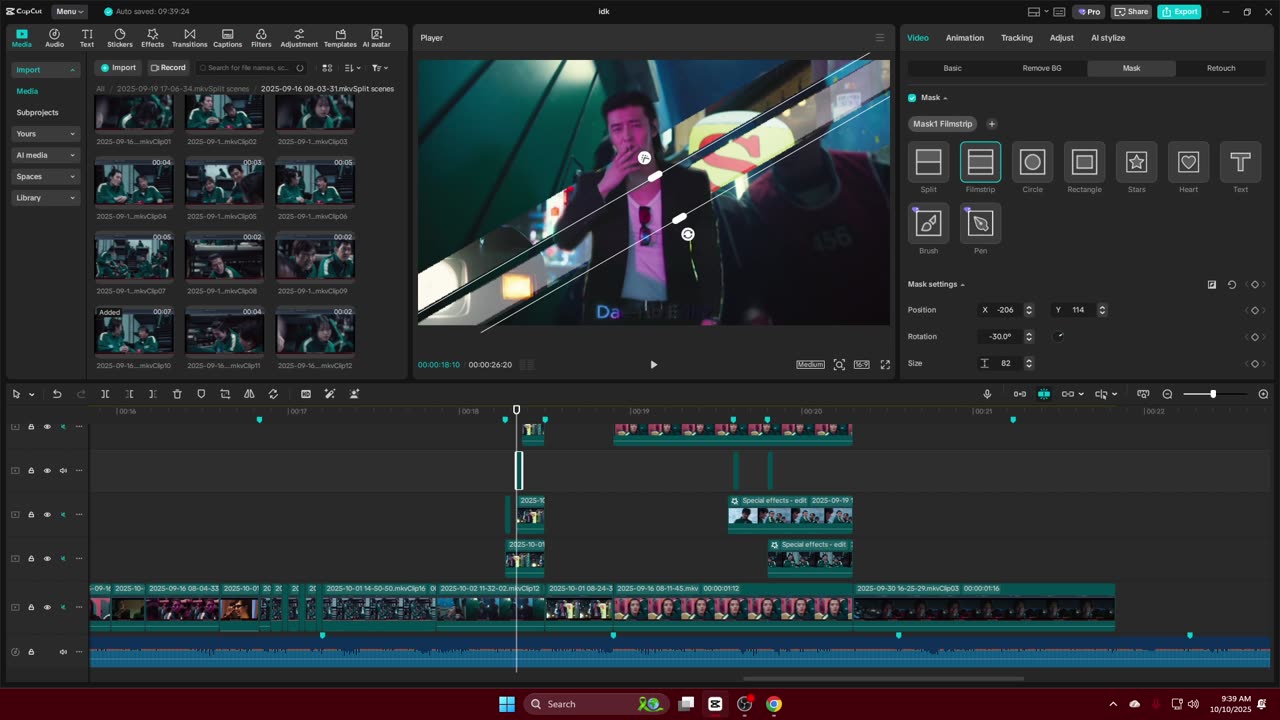Hide the top timeline track with eye icon
This screenshot has height=720, width=1280.
tap(47, 427)
